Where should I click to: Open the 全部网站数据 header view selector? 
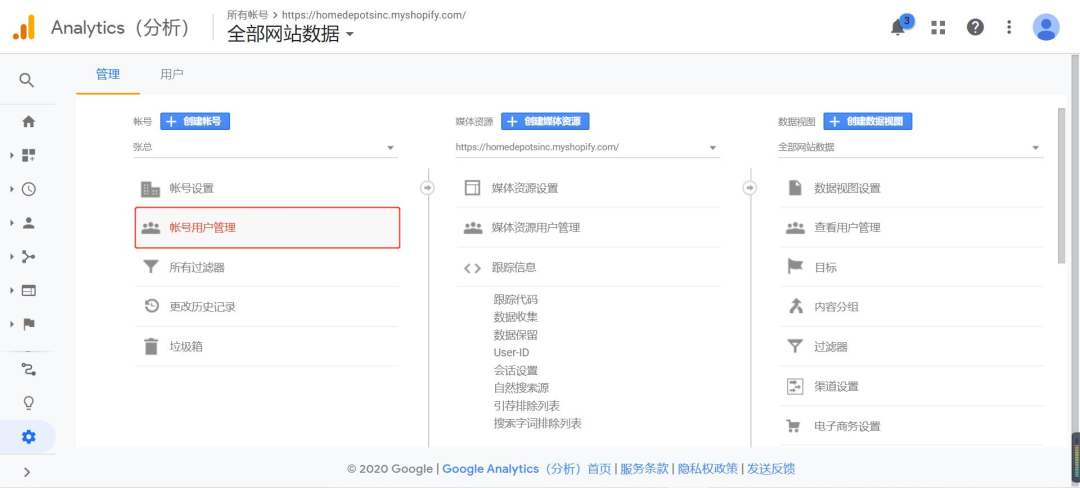point(290,34)
